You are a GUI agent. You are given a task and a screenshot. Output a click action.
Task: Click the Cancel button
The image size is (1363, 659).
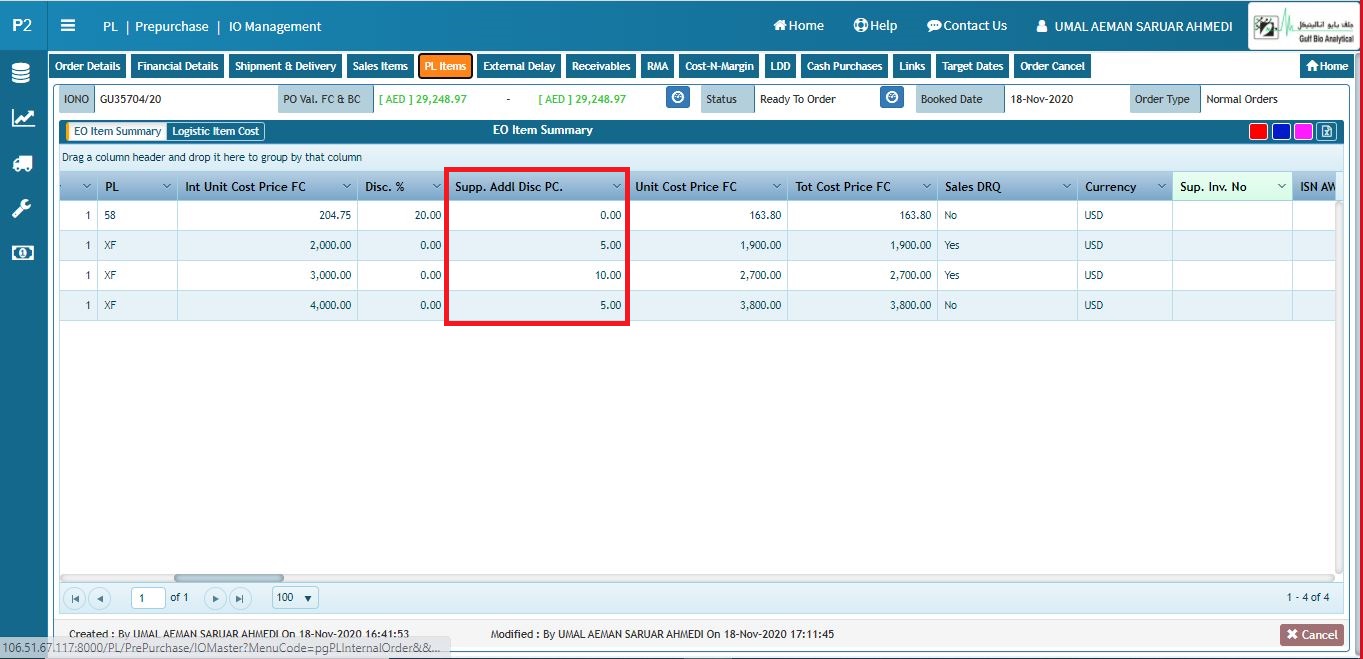[x=1311, y=634]
